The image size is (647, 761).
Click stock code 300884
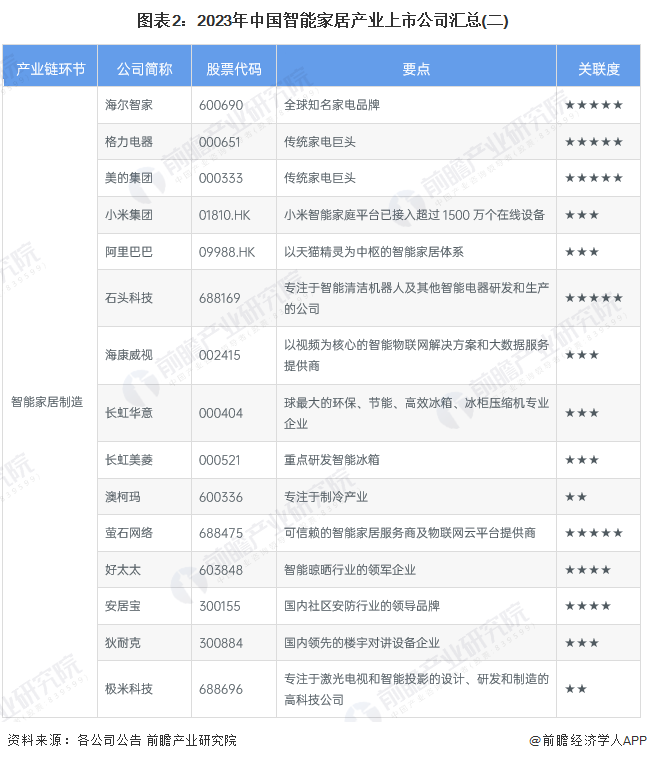tap(221, 643)
